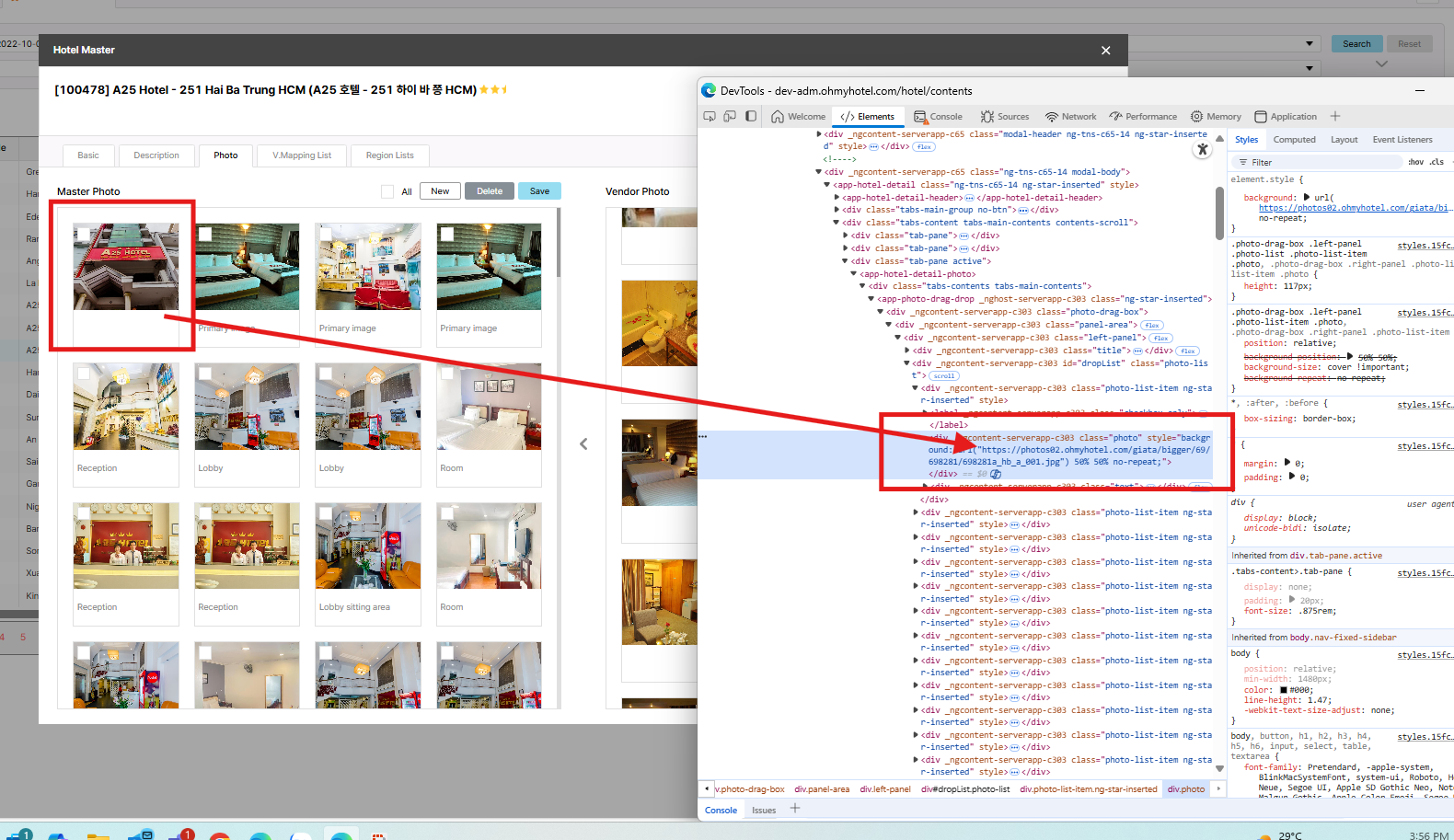Click the DevTools accessibility figure icon

click(x=1202, y=149)
